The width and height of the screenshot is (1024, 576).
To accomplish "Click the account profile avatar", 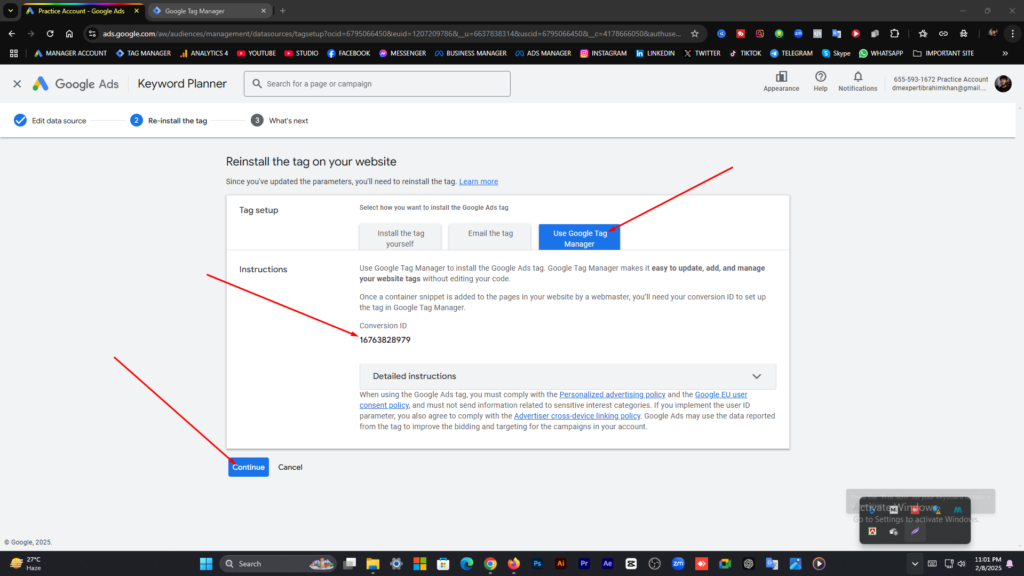I will click(x=1003, y=84).
